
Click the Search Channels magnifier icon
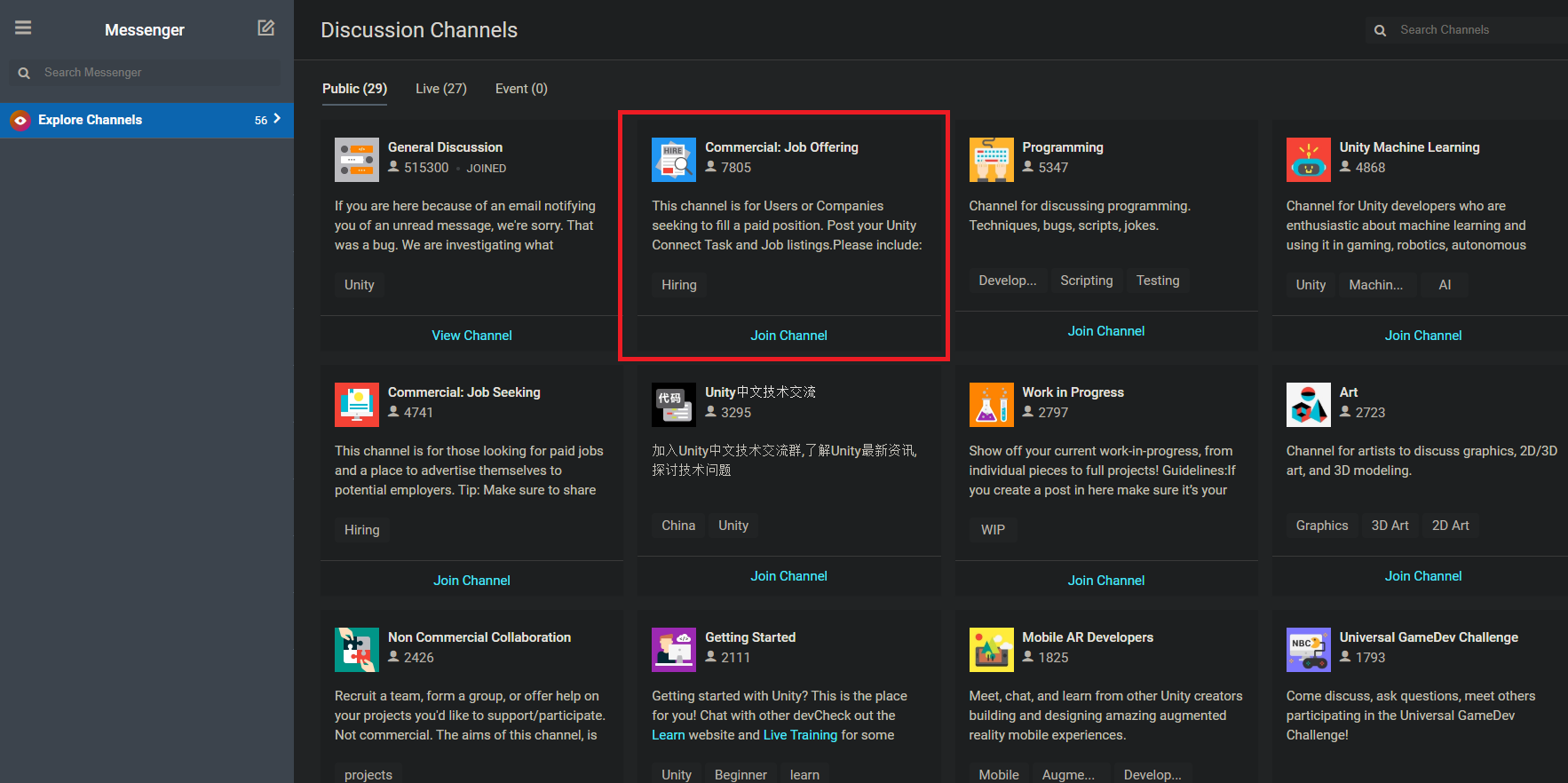click(1380, 30)
